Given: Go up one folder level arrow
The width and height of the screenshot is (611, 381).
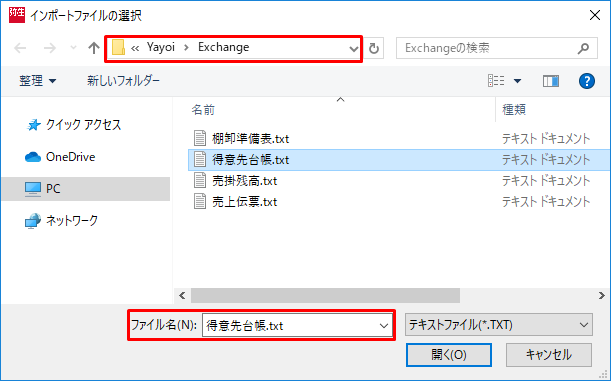Looking at the screenshot, I should [94, 48].
